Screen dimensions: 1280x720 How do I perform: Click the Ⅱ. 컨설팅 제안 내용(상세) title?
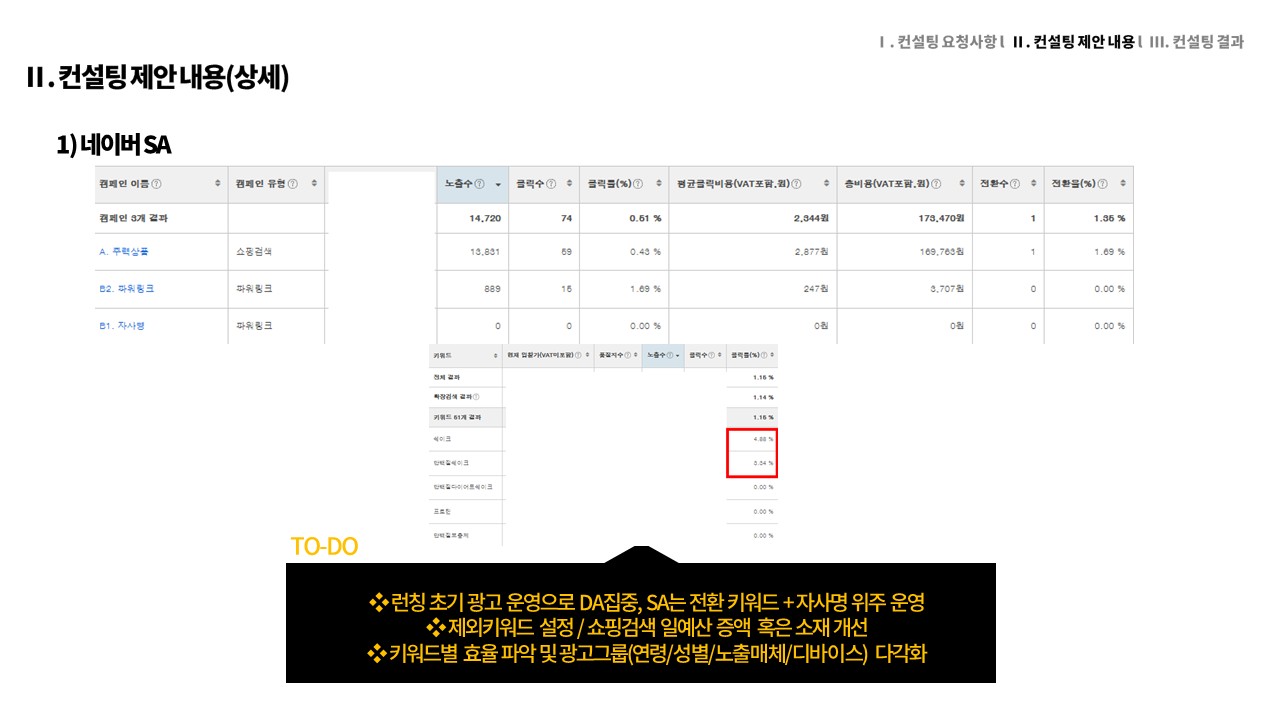(157, 78)
